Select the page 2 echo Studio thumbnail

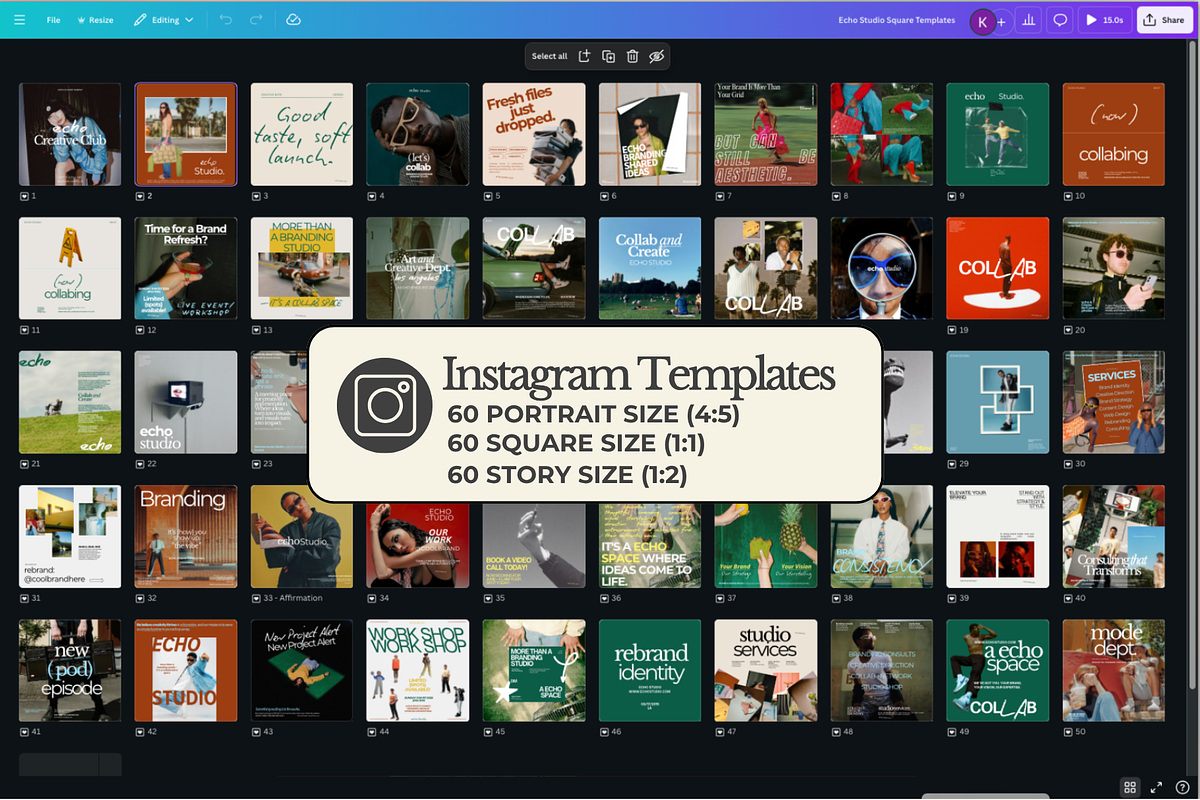(x=186, y=134)
